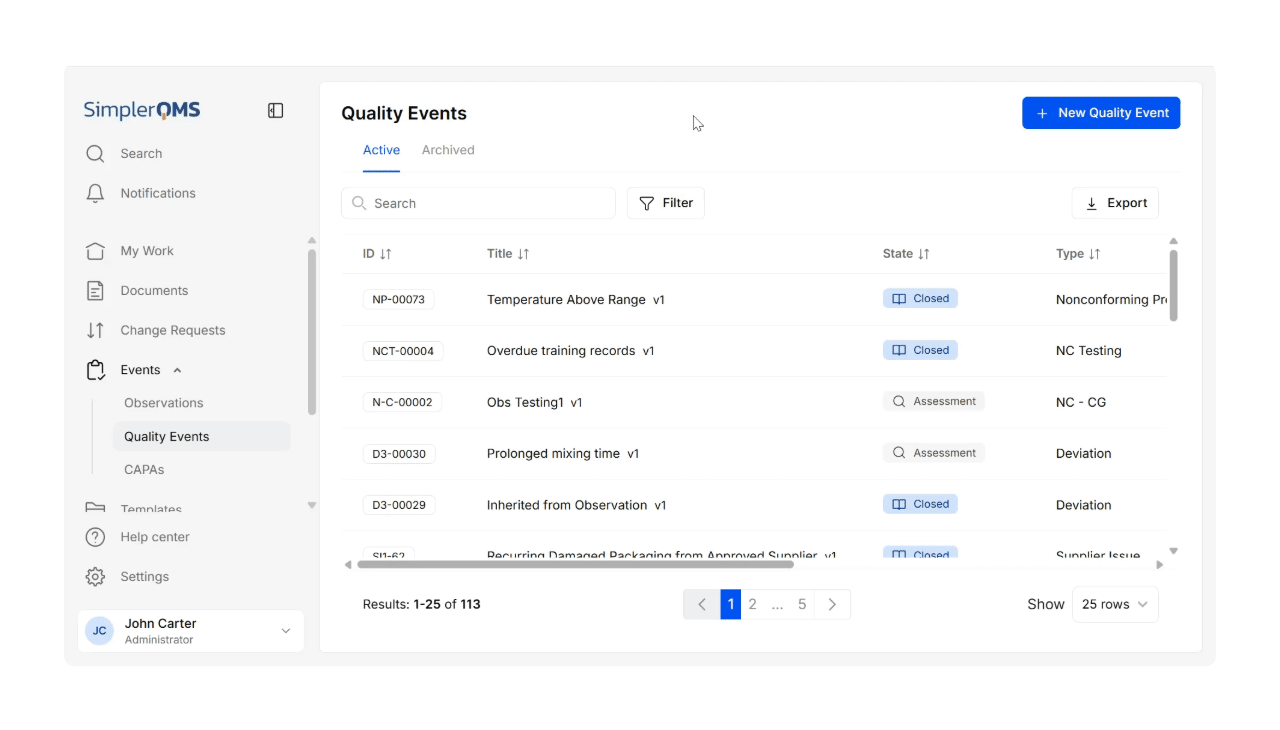Click the Search magnifier icon in sidebar
1280x730 pixels.
coord(95,153)
